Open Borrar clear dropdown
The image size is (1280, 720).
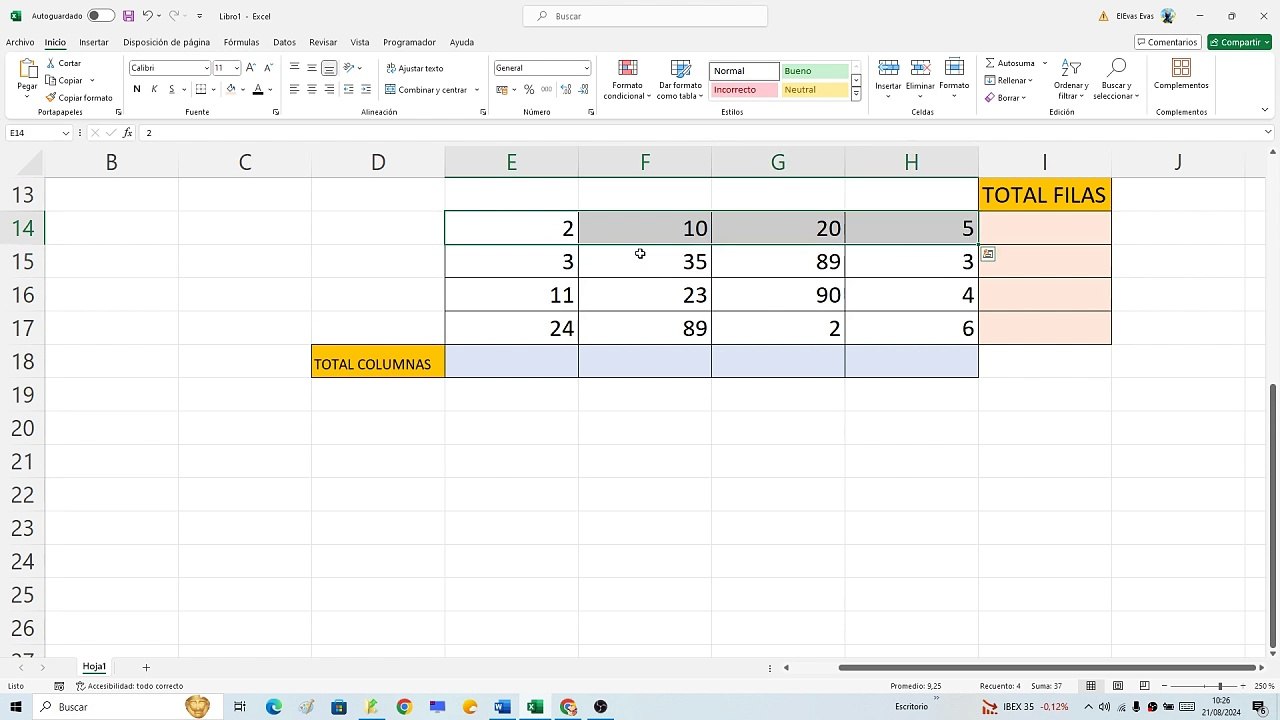(1004, 98)
